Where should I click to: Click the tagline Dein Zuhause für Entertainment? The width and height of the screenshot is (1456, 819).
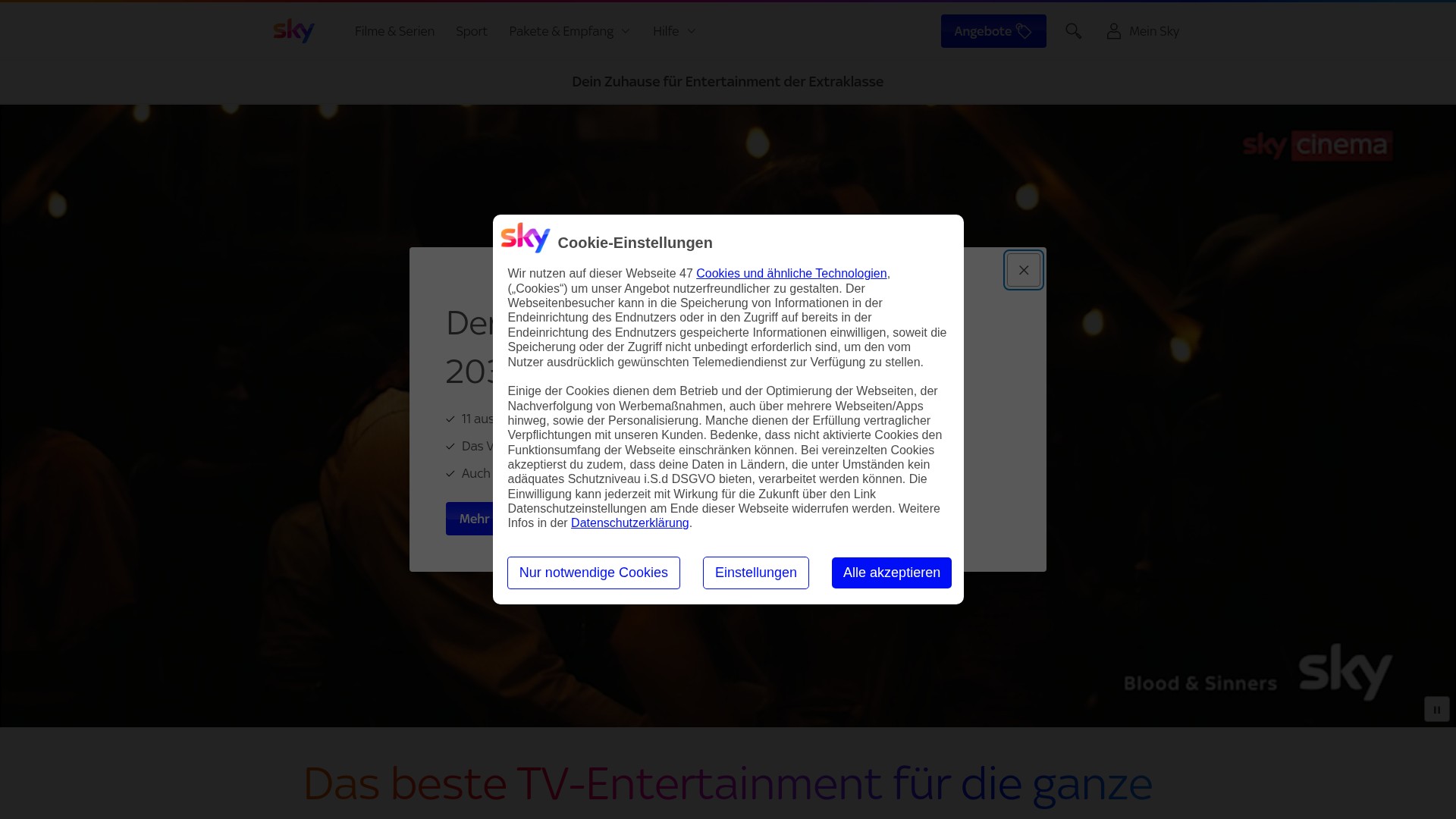727,81
